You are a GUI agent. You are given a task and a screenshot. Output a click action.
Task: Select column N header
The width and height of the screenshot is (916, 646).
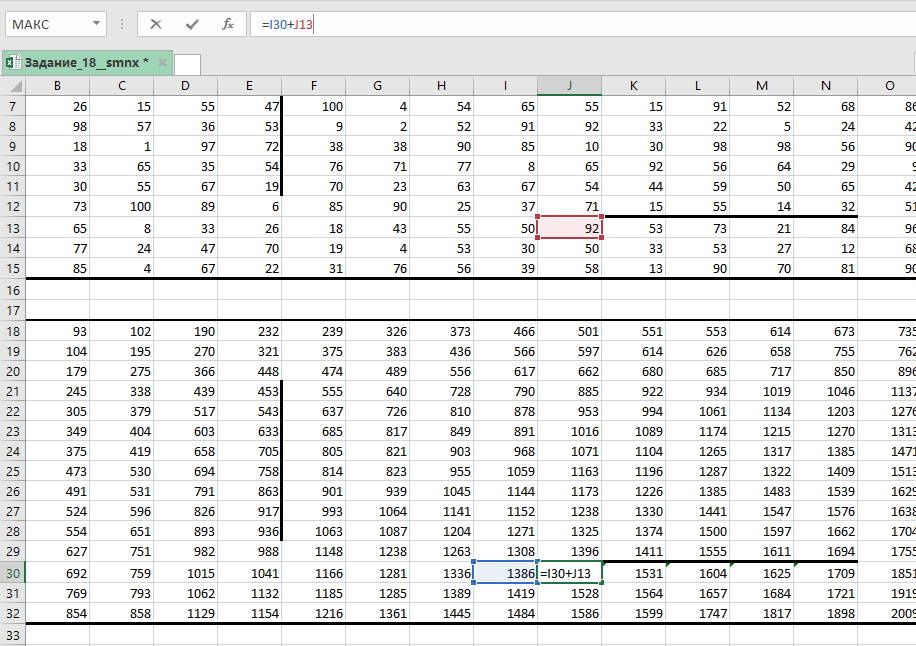825,86
